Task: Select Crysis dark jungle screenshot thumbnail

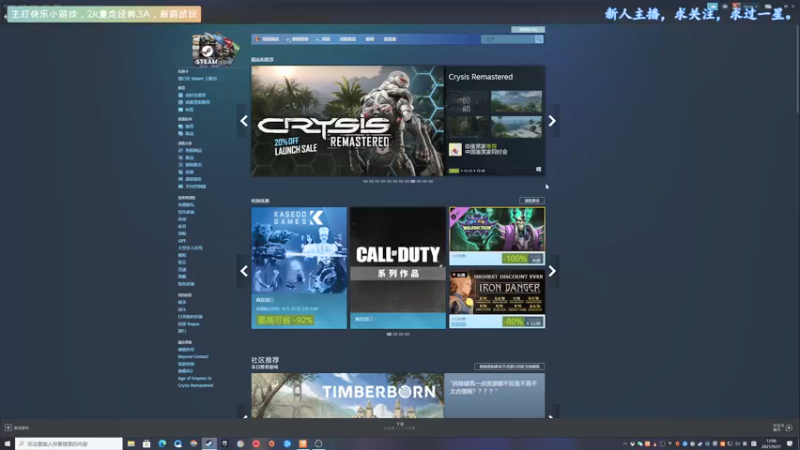Action: [467, 127]
